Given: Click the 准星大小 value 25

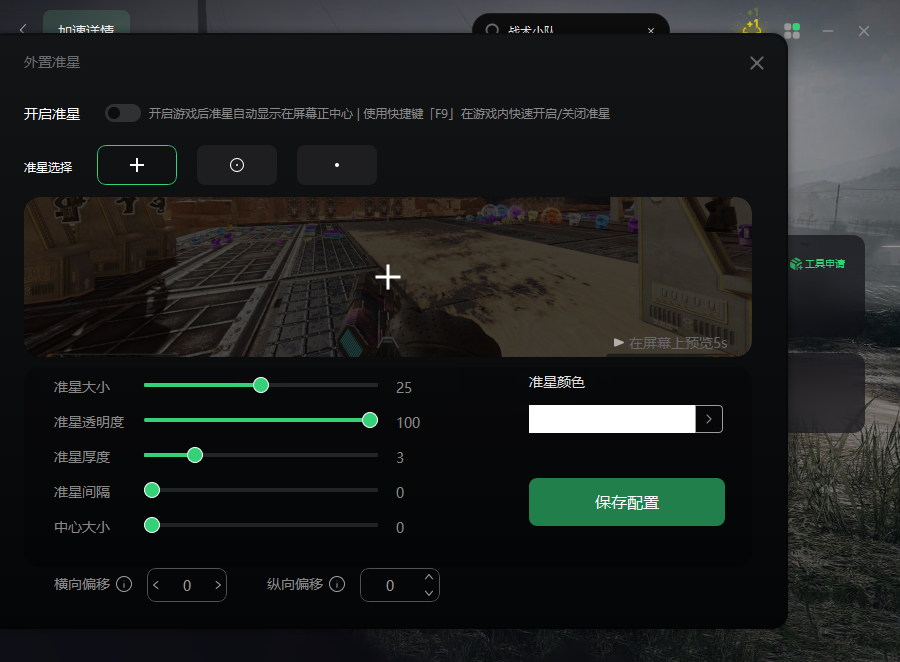Looking at the screenshot, I should (404, 388).
